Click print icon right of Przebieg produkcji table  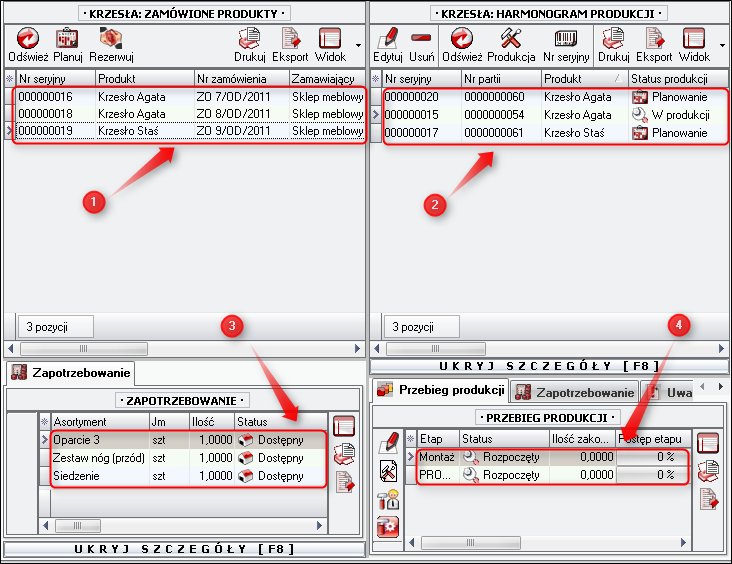[x=708, y=472]
